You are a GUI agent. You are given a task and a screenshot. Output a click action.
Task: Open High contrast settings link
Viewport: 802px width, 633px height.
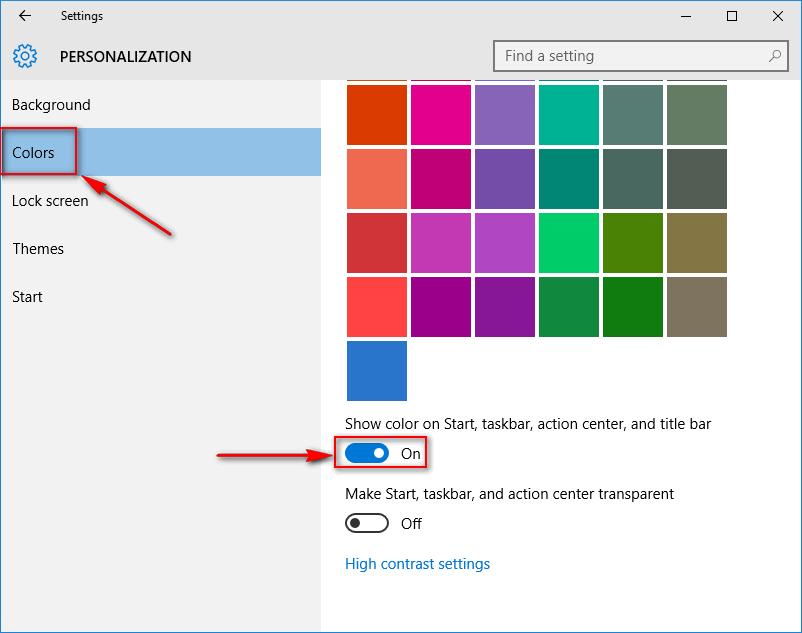417,563
